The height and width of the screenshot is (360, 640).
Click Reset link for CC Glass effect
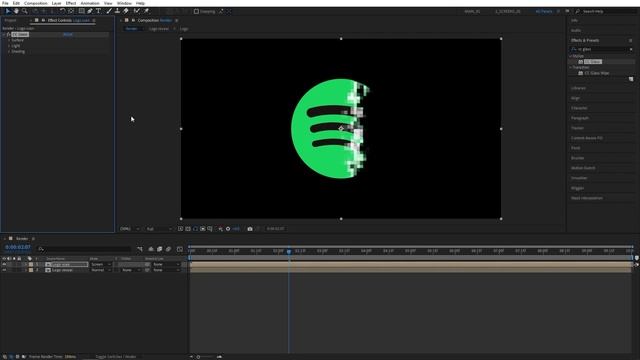point(68,35)
